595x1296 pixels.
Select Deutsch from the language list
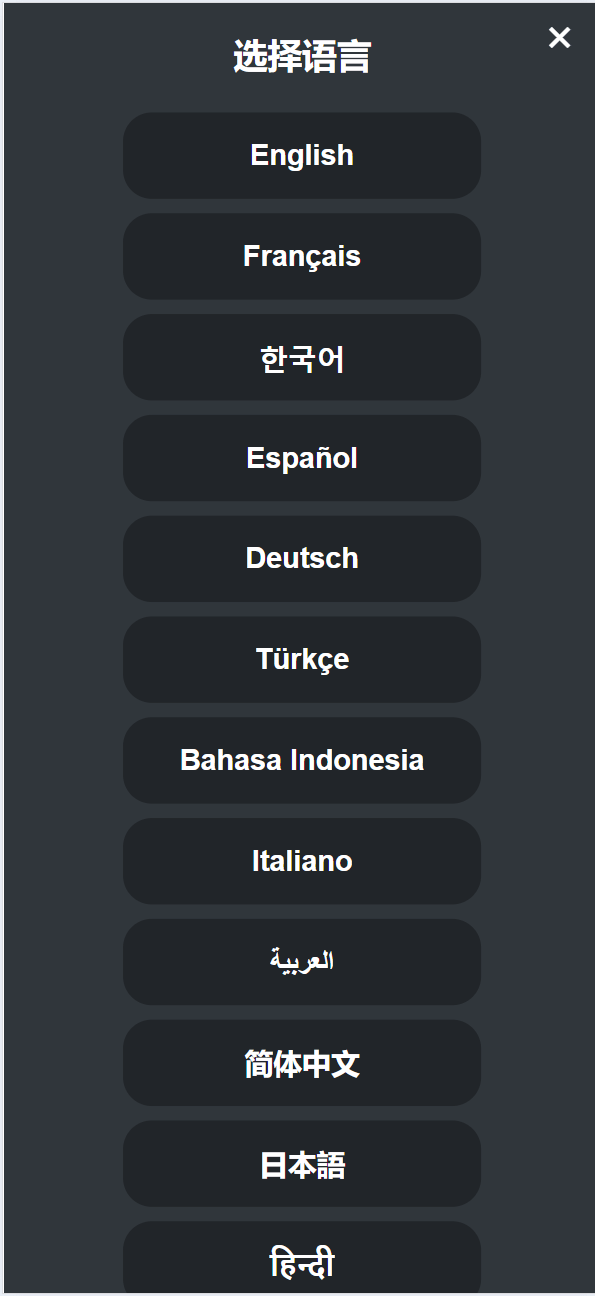click(x=302, y=558)
